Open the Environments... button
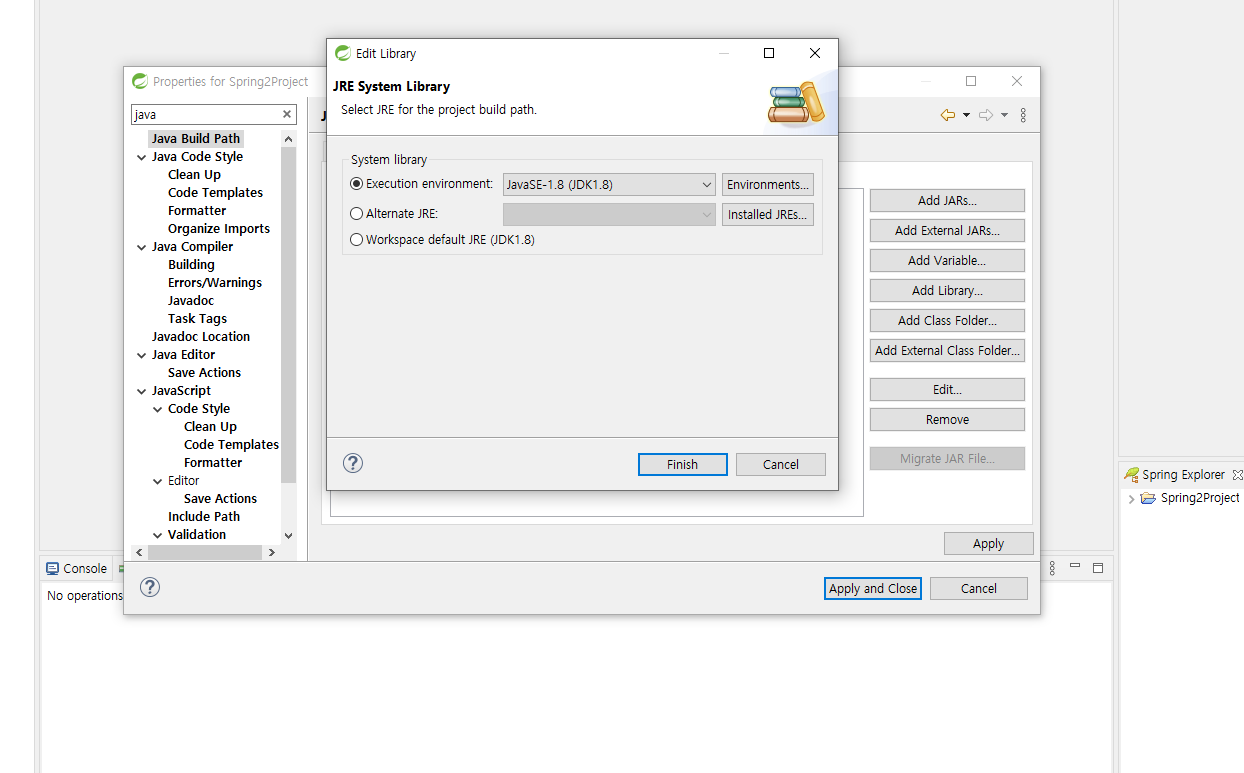Viewport: 1244px width, 773px height. 768,185
